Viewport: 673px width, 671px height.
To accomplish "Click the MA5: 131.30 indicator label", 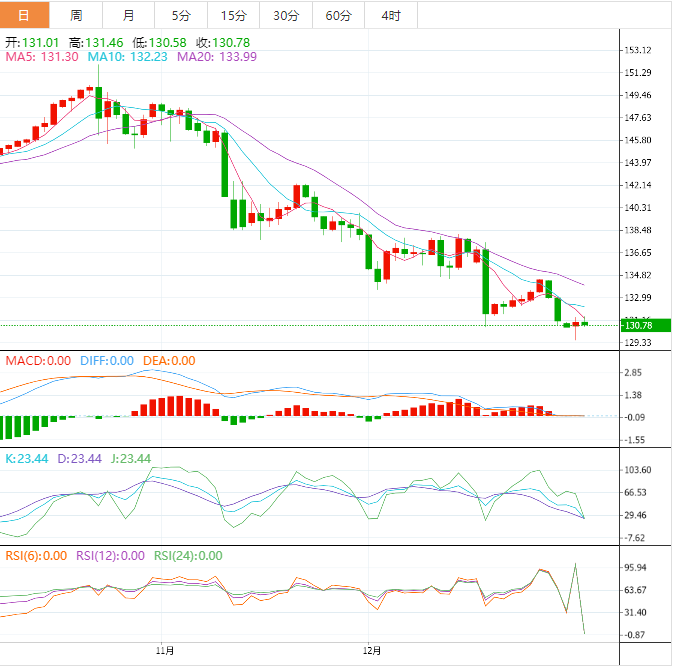I will pyautogui.click(x=37, y=58).
